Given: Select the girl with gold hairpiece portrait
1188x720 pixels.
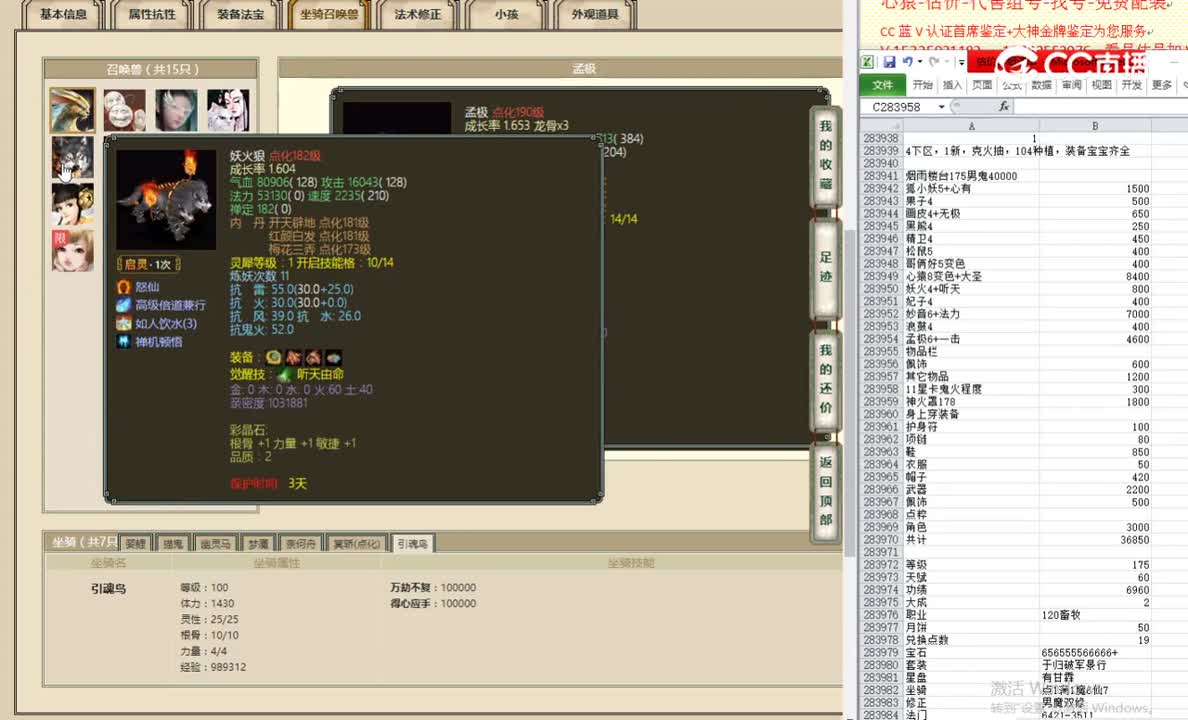Looking at the screenshot, I should coord(73,205).
